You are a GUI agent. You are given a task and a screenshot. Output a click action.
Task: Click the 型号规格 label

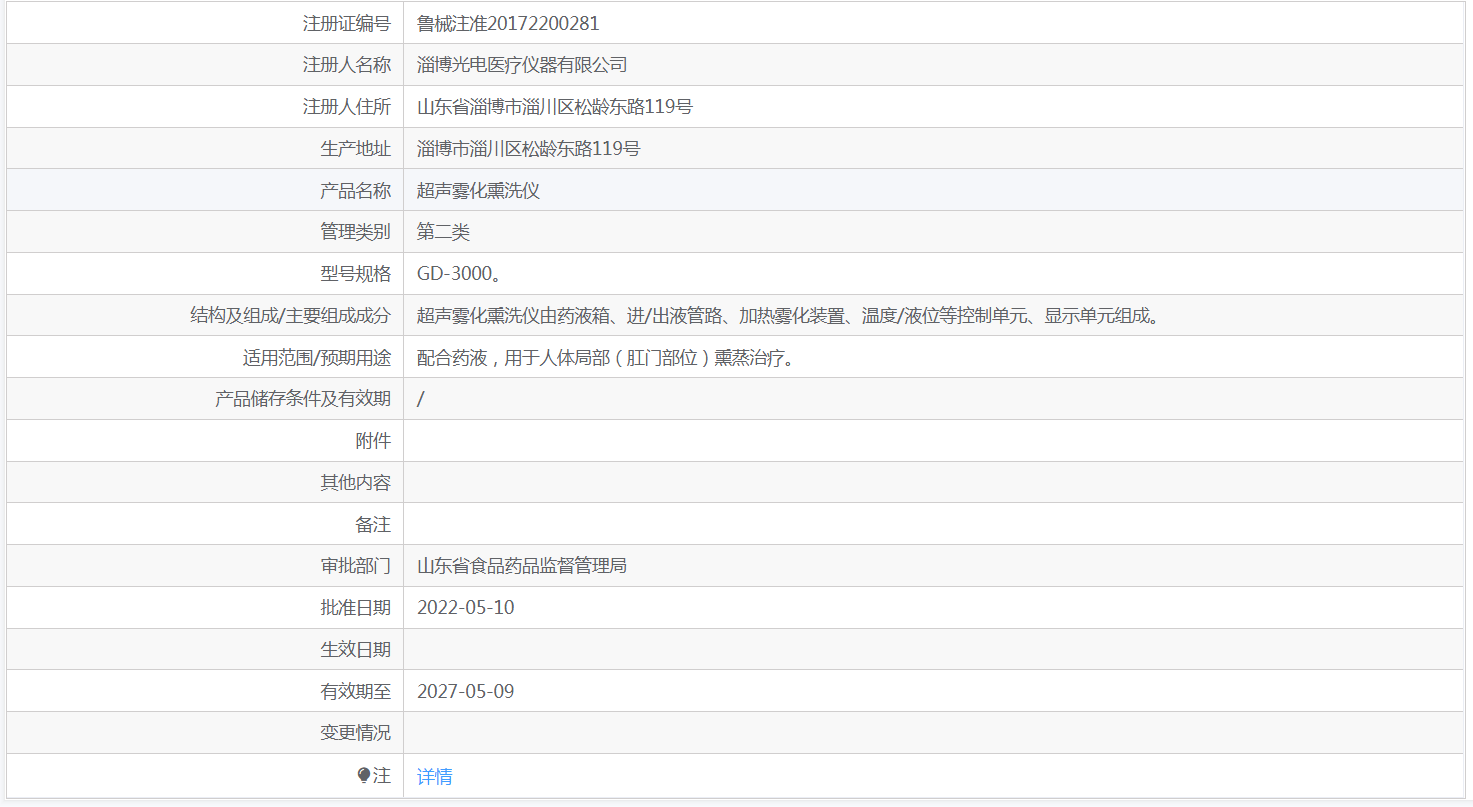356,274
